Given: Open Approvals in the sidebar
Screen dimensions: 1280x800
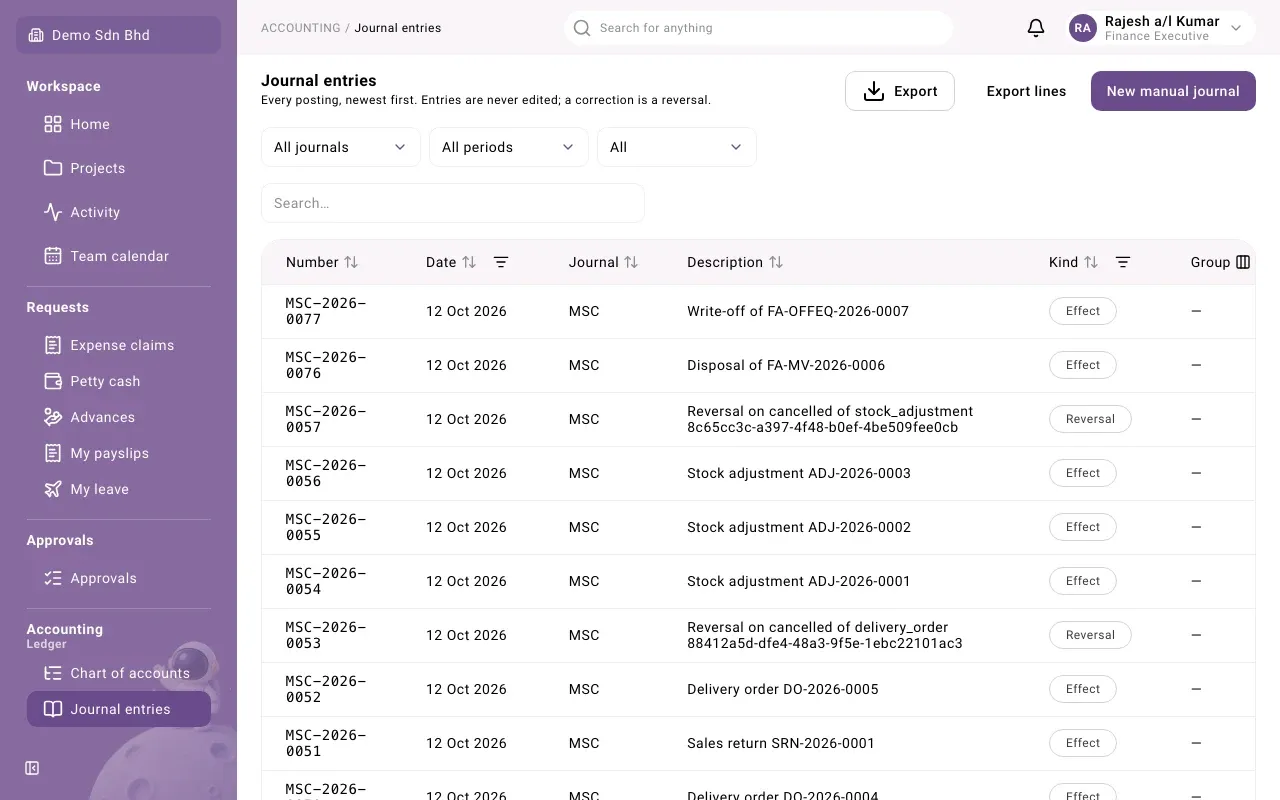Looking at the screenshot, I should (x=119, y=578).
